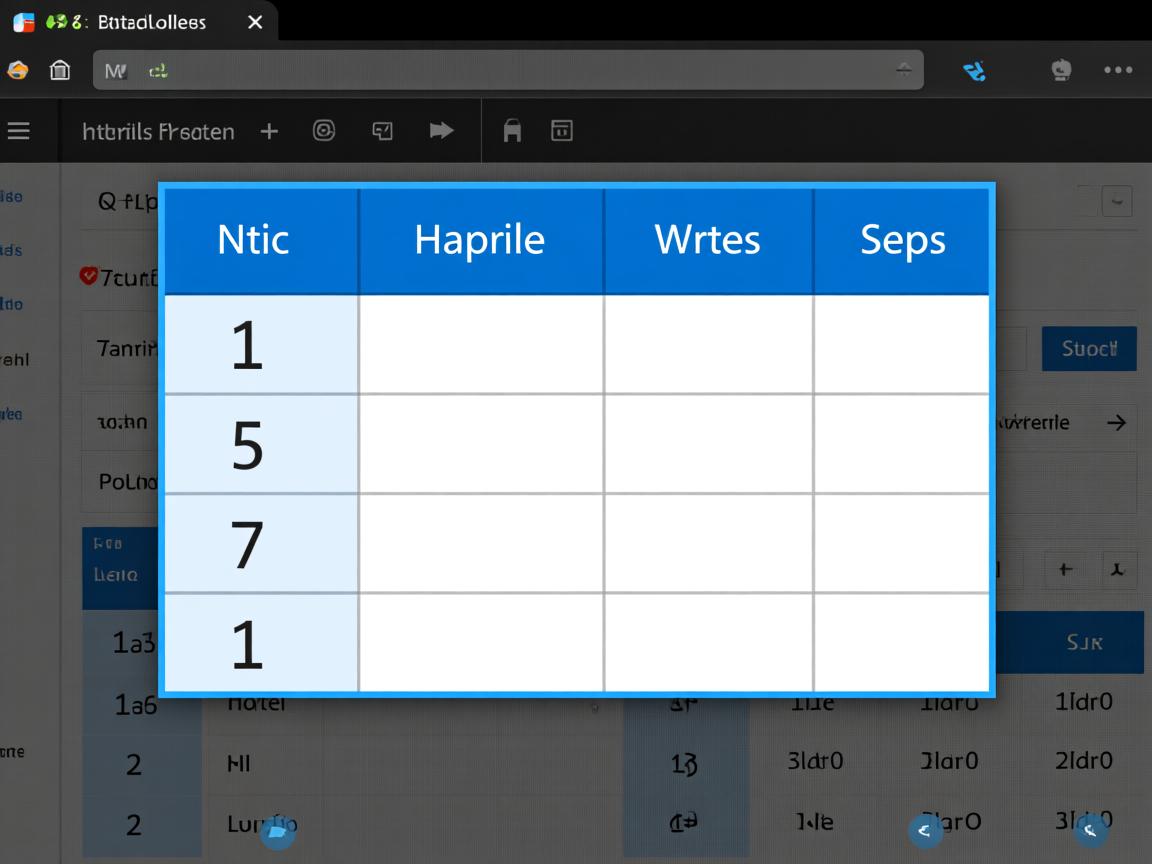1152x864 pixels.
Task: Click the round blue folder icon at the bottom
Action: click(277, 831)
